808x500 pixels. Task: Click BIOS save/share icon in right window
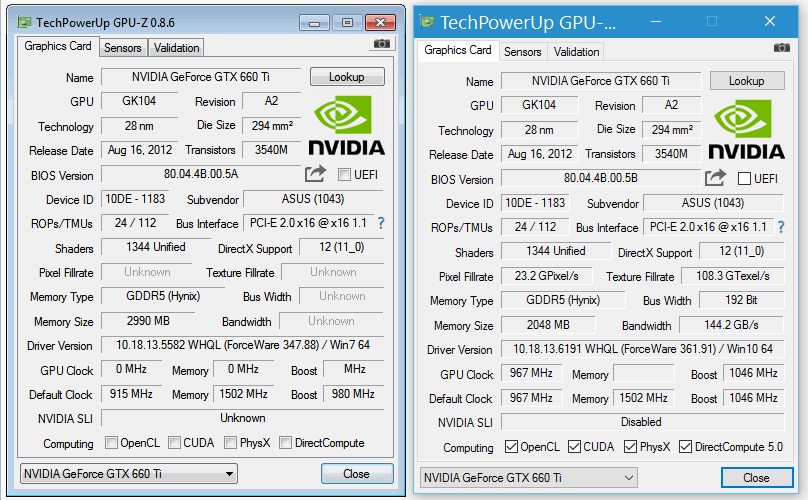coord(715,178)
